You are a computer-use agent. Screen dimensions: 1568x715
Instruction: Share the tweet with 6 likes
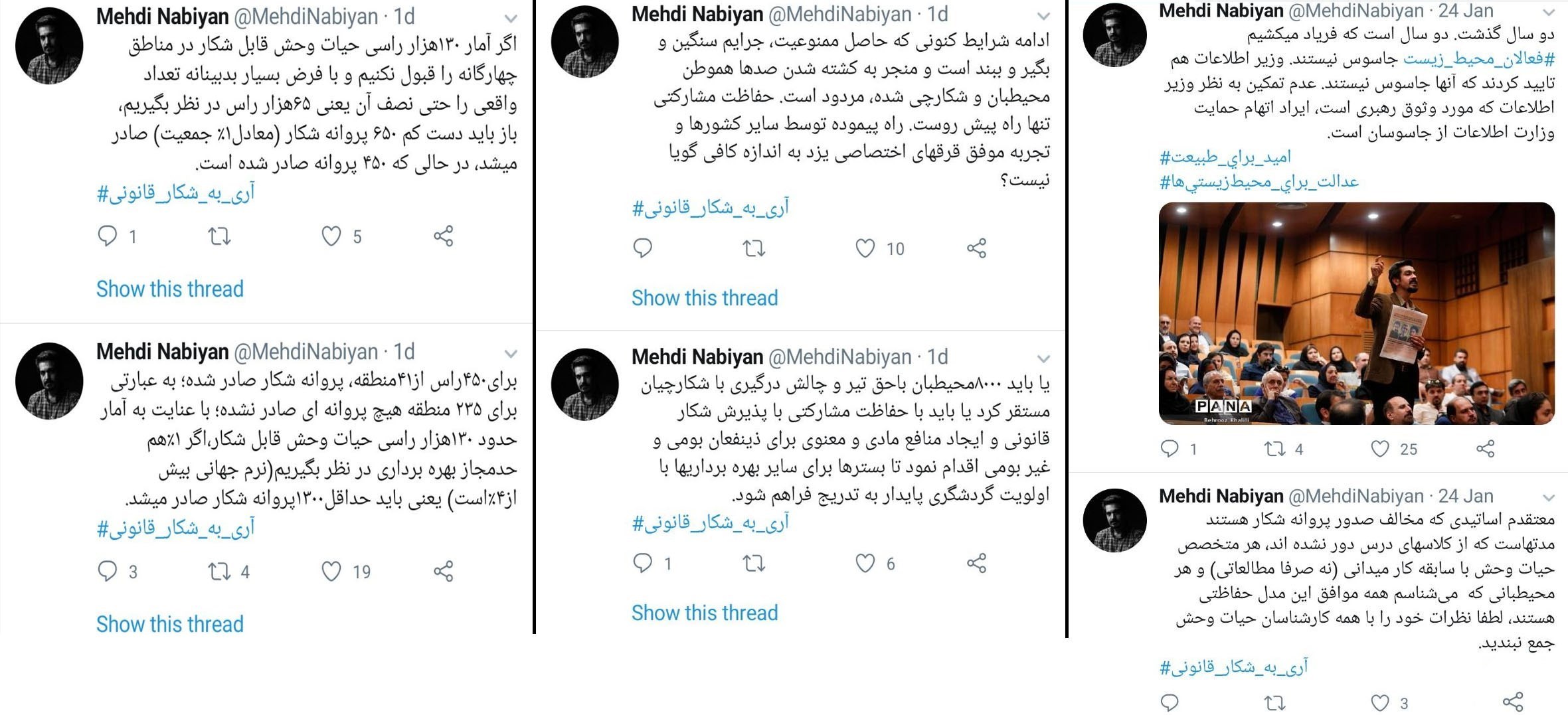[975, 564]
